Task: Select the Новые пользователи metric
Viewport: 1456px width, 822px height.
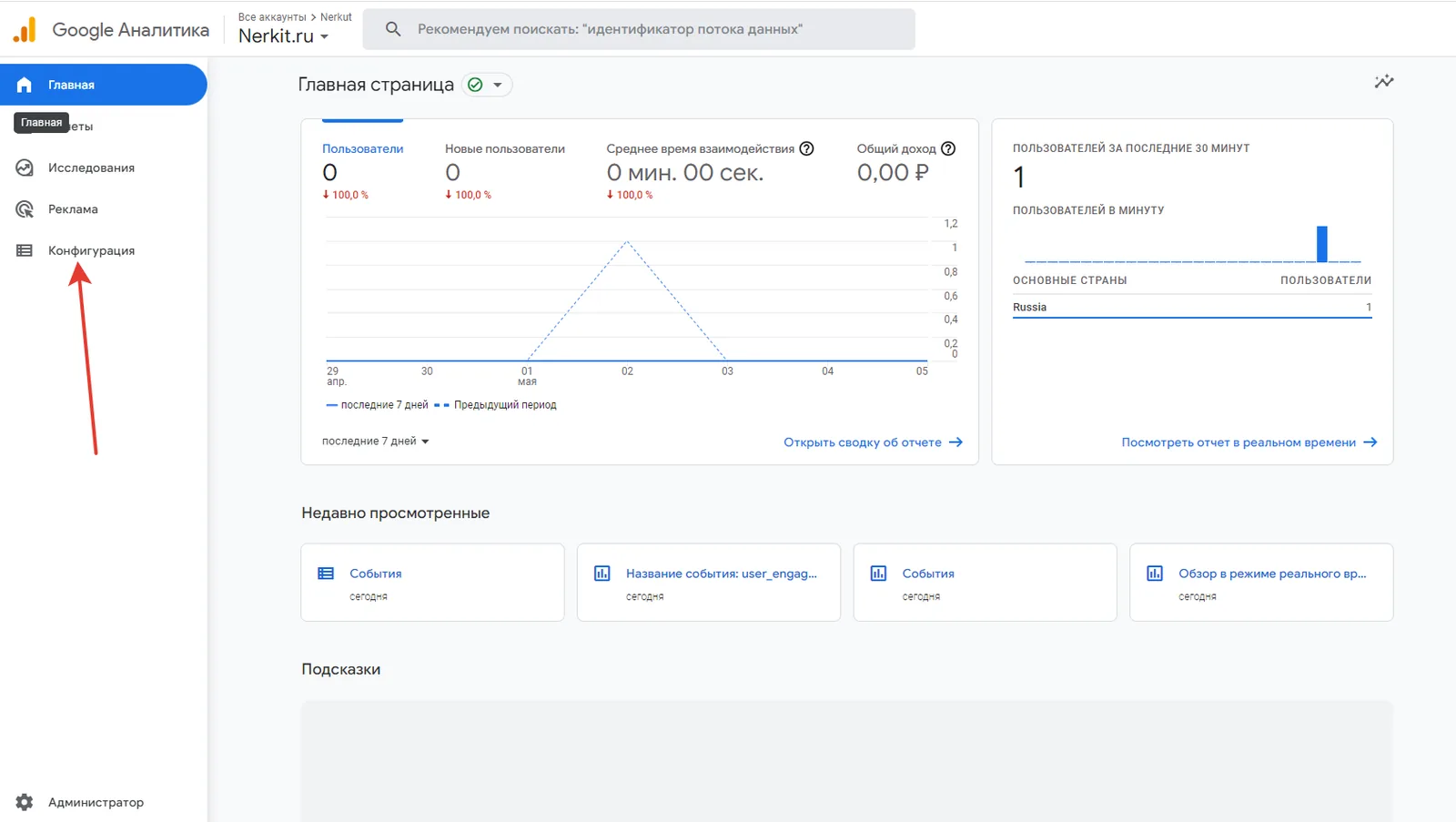Action: point(505,170)
